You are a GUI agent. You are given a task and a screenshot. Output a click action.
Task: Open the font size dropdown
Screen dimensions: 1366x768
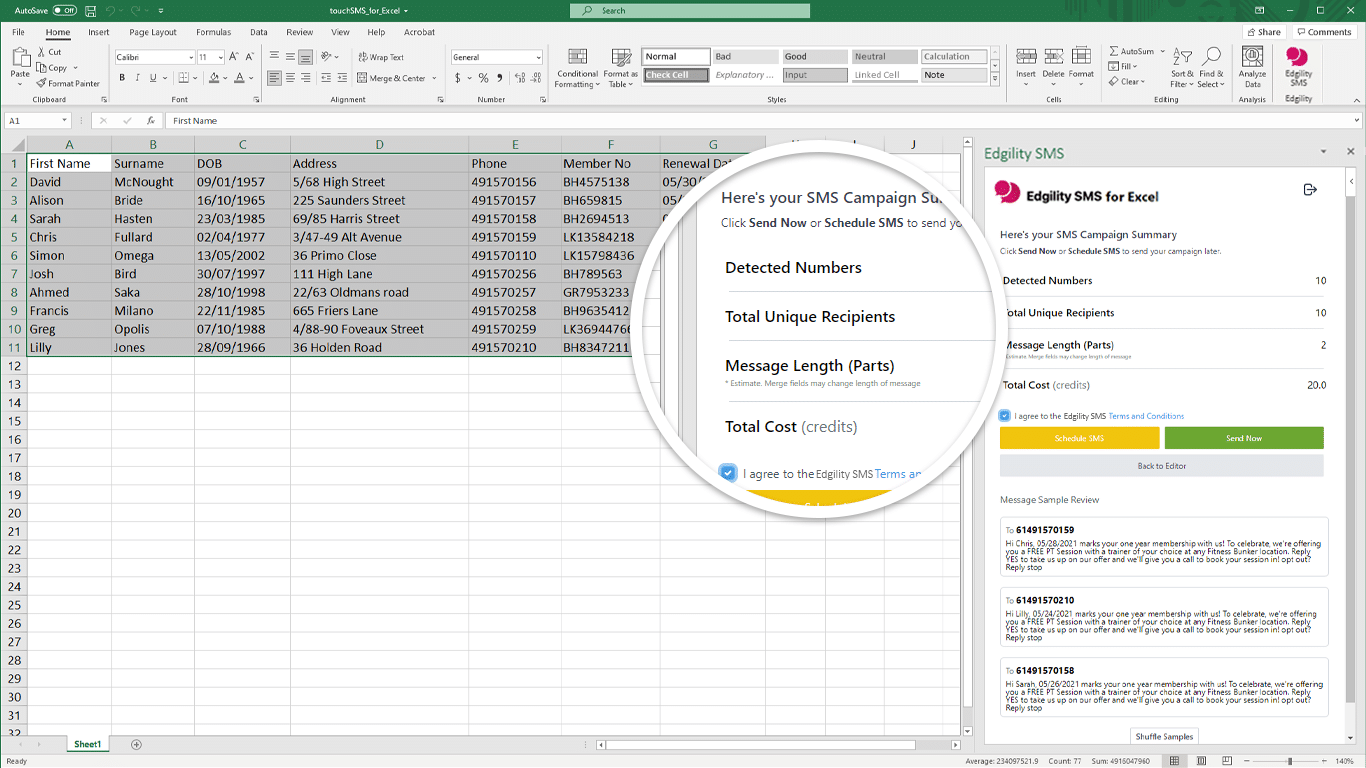coord(219,57)
